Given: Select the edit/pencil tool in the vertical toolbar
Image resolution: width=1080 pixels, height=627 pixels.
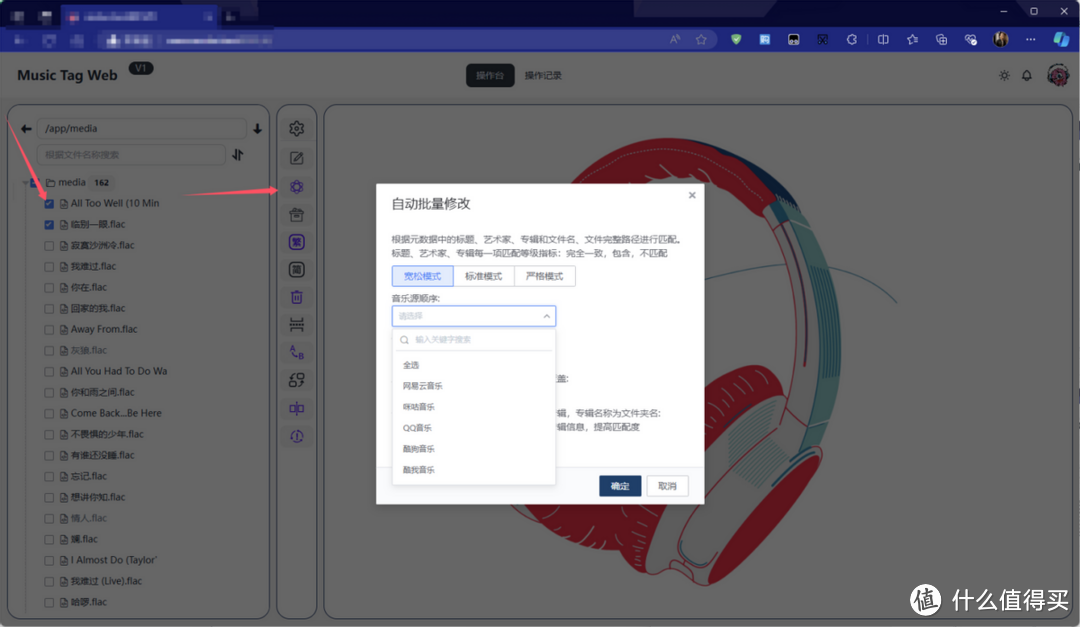Looking at the screenshot, I should (x=296, y=157).
